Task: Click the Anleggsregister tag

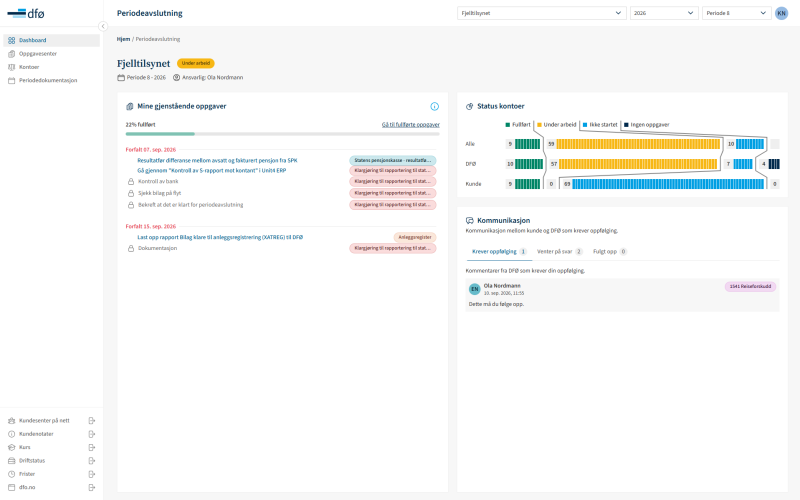Action: coord(415,237)
